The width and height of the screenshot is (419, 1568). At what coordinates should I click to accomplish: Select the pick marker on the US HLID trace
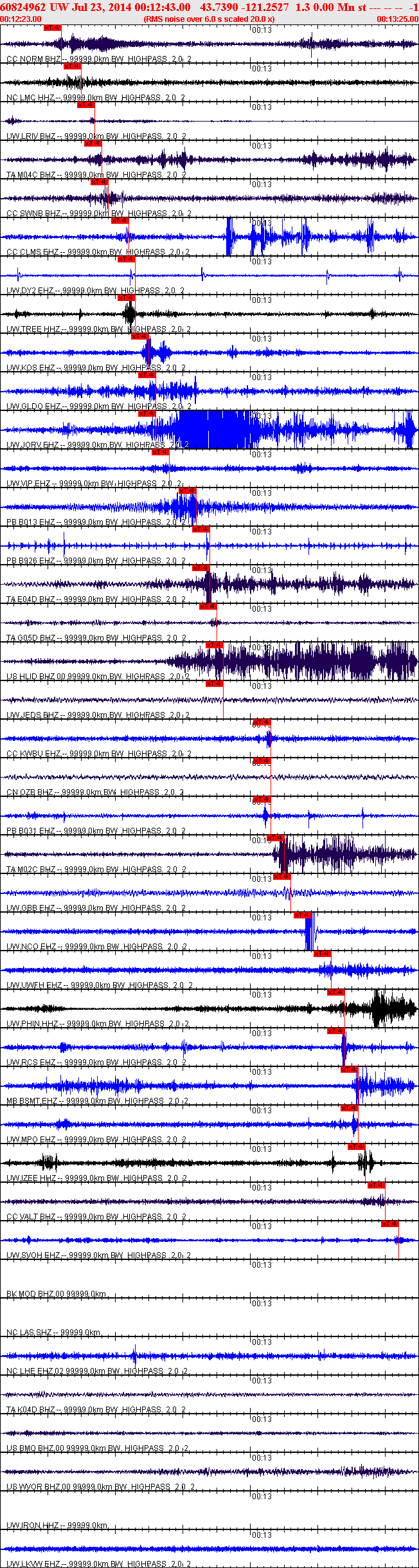pos(215,645)
